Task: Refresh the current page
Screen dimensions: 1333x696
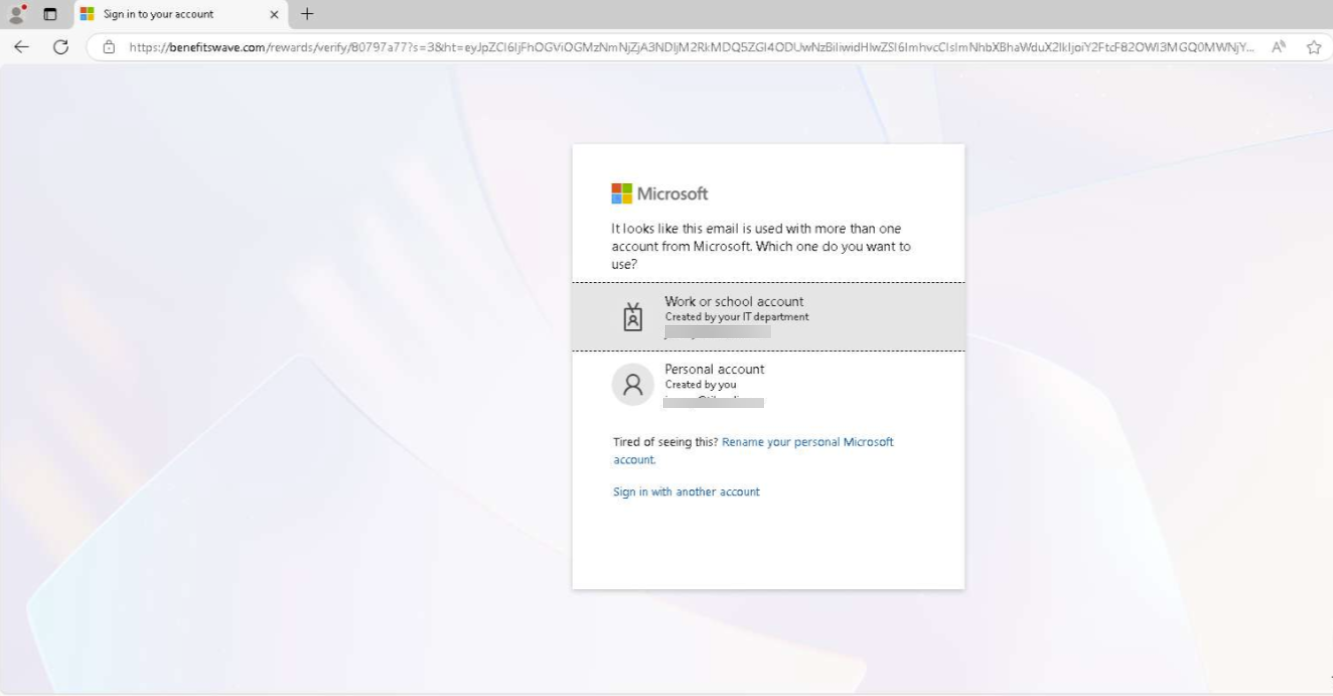Action: 61,47
